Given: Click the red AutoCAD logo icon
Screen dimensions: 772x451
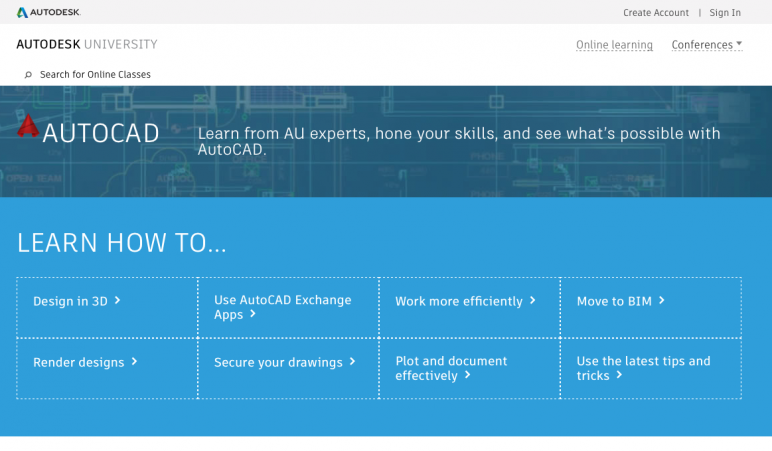Looking at the screenshot, I should 28,126.
